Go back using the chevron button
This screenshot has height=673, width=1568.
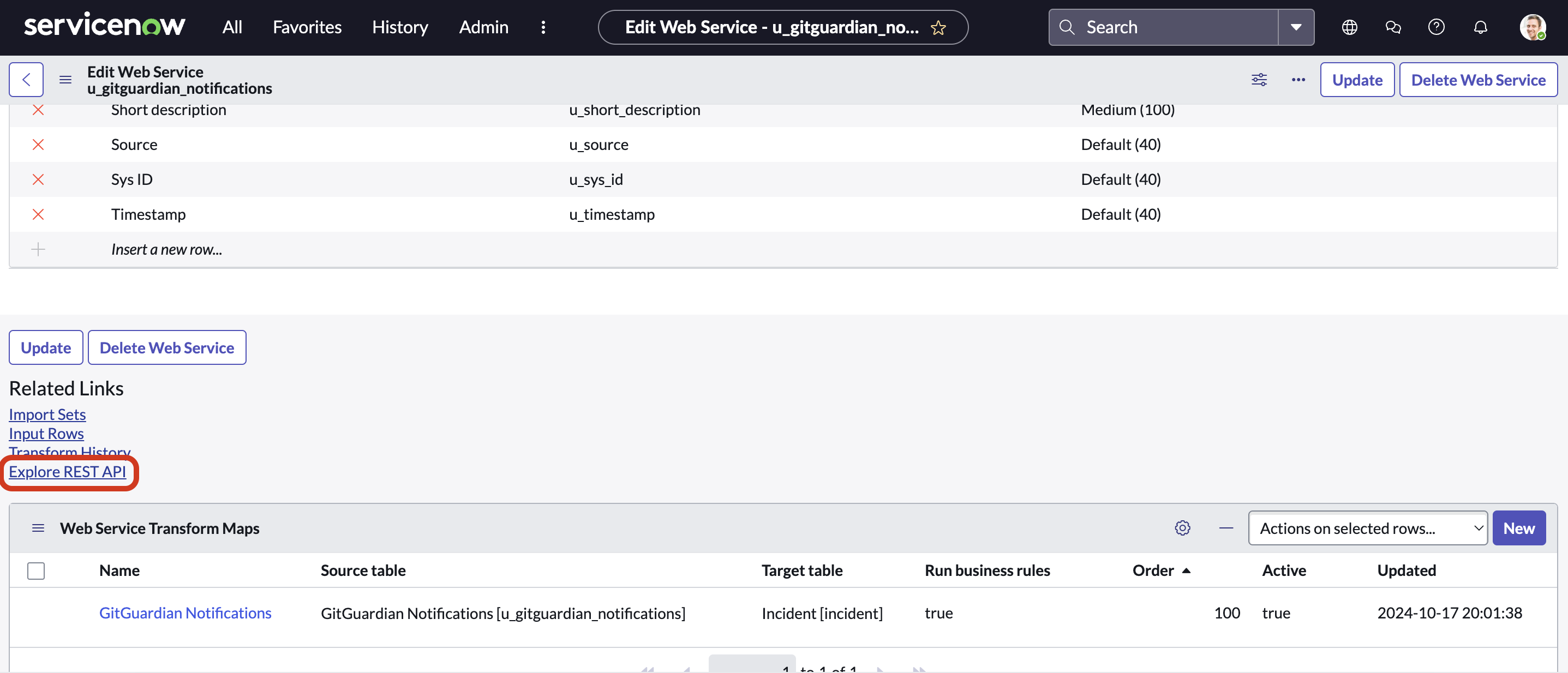click(26, 80)
